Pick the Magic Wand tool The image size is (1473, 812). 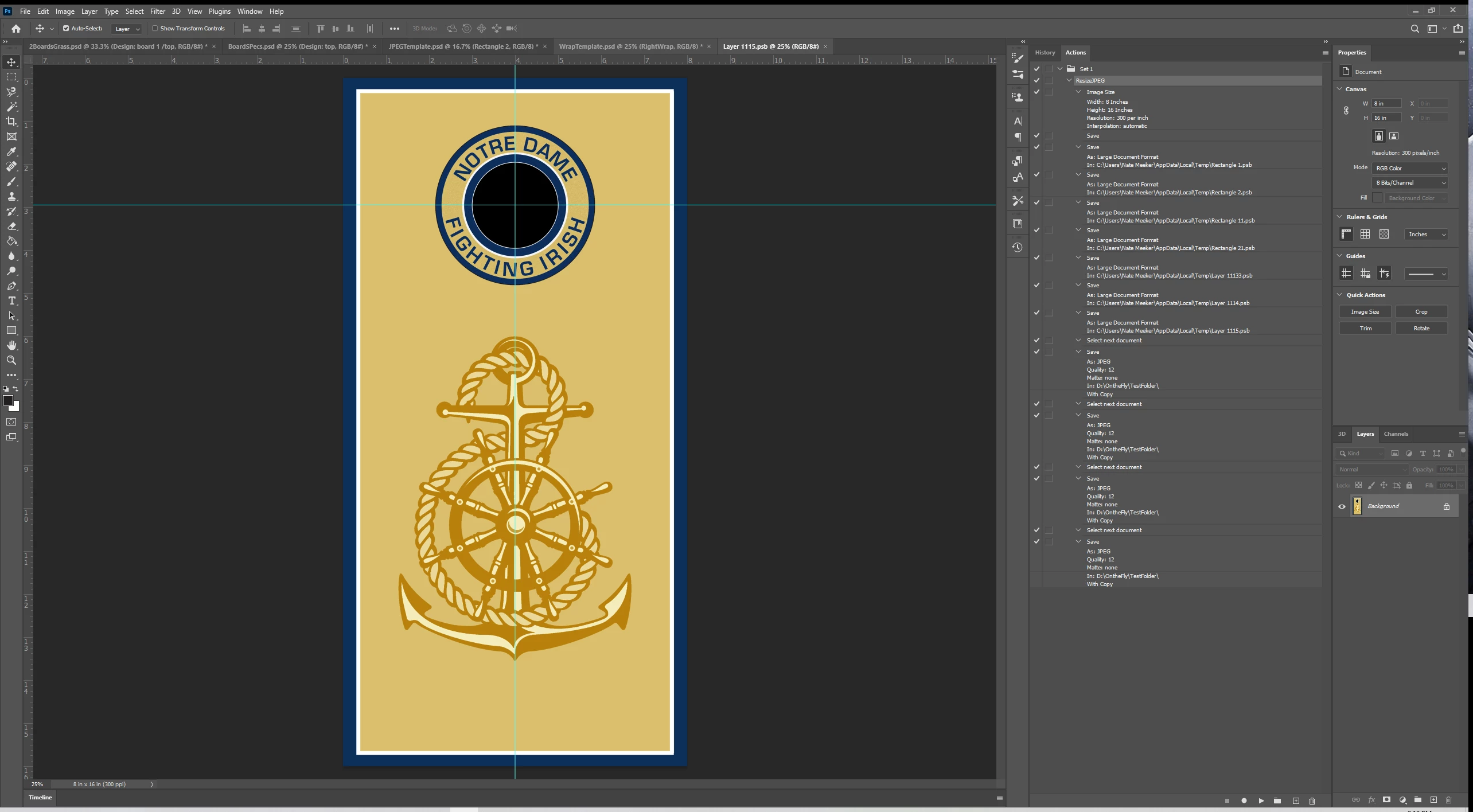pos(11,107)
